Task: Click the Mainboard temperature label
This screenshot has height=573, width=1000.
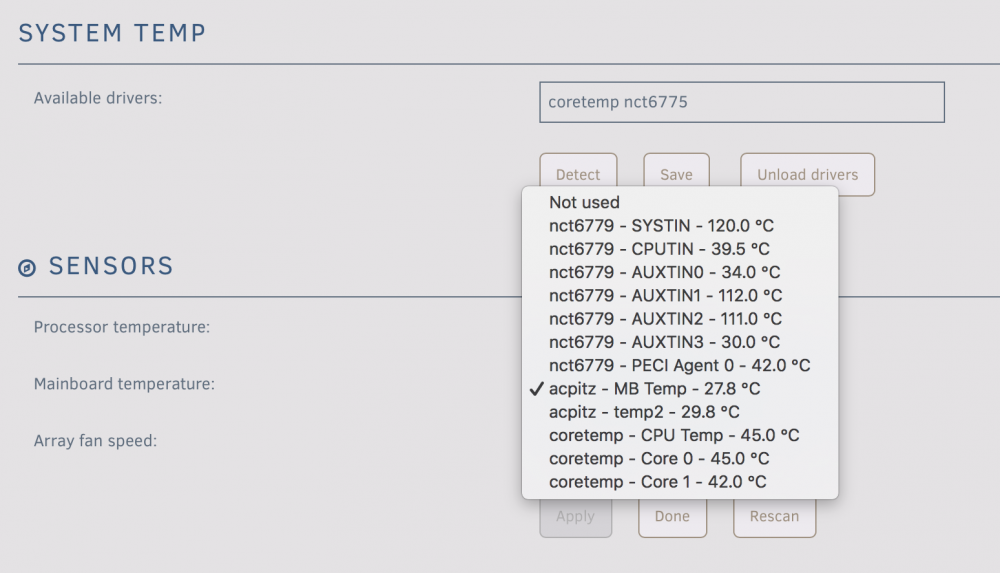Action: (x=124, y=384)
